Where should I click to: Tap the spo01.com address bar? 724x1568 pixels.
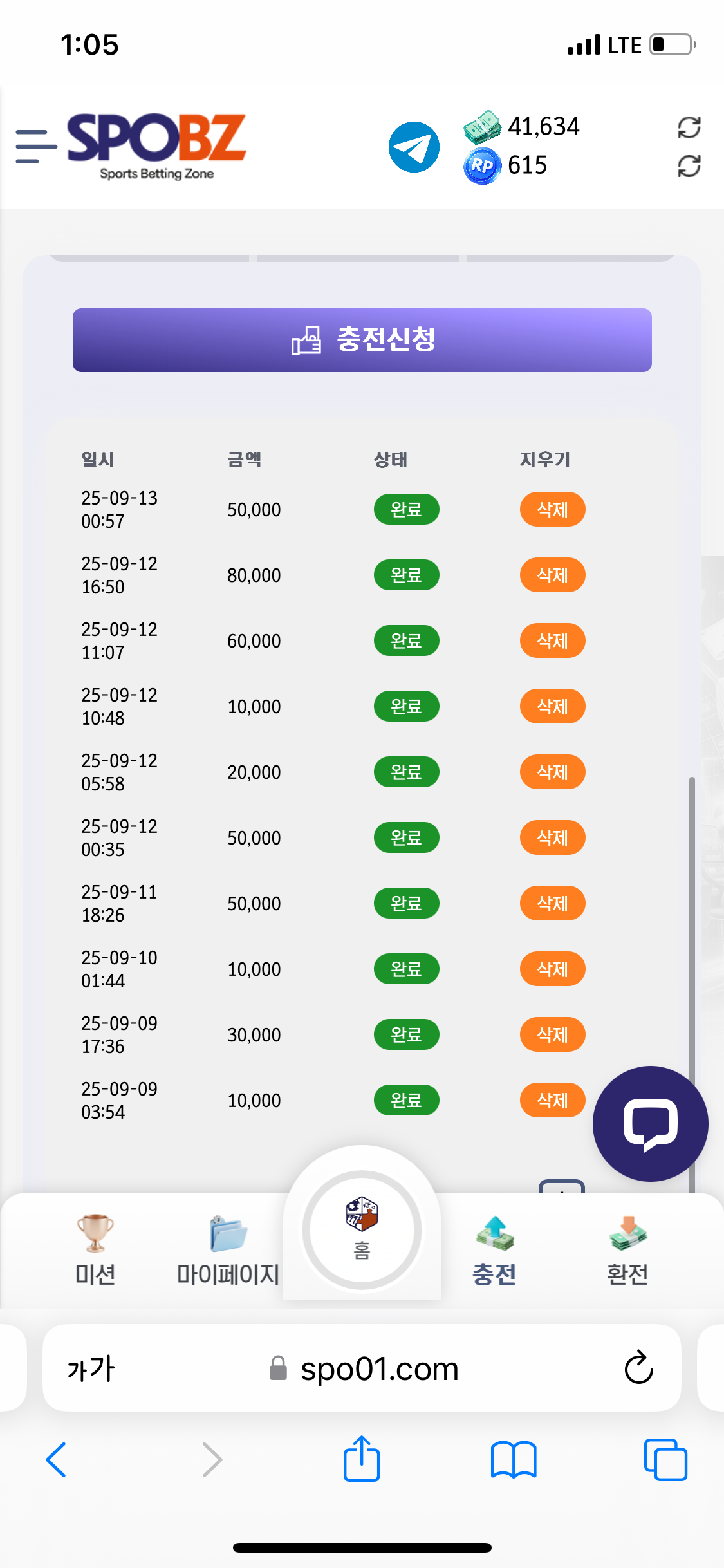378,1368
